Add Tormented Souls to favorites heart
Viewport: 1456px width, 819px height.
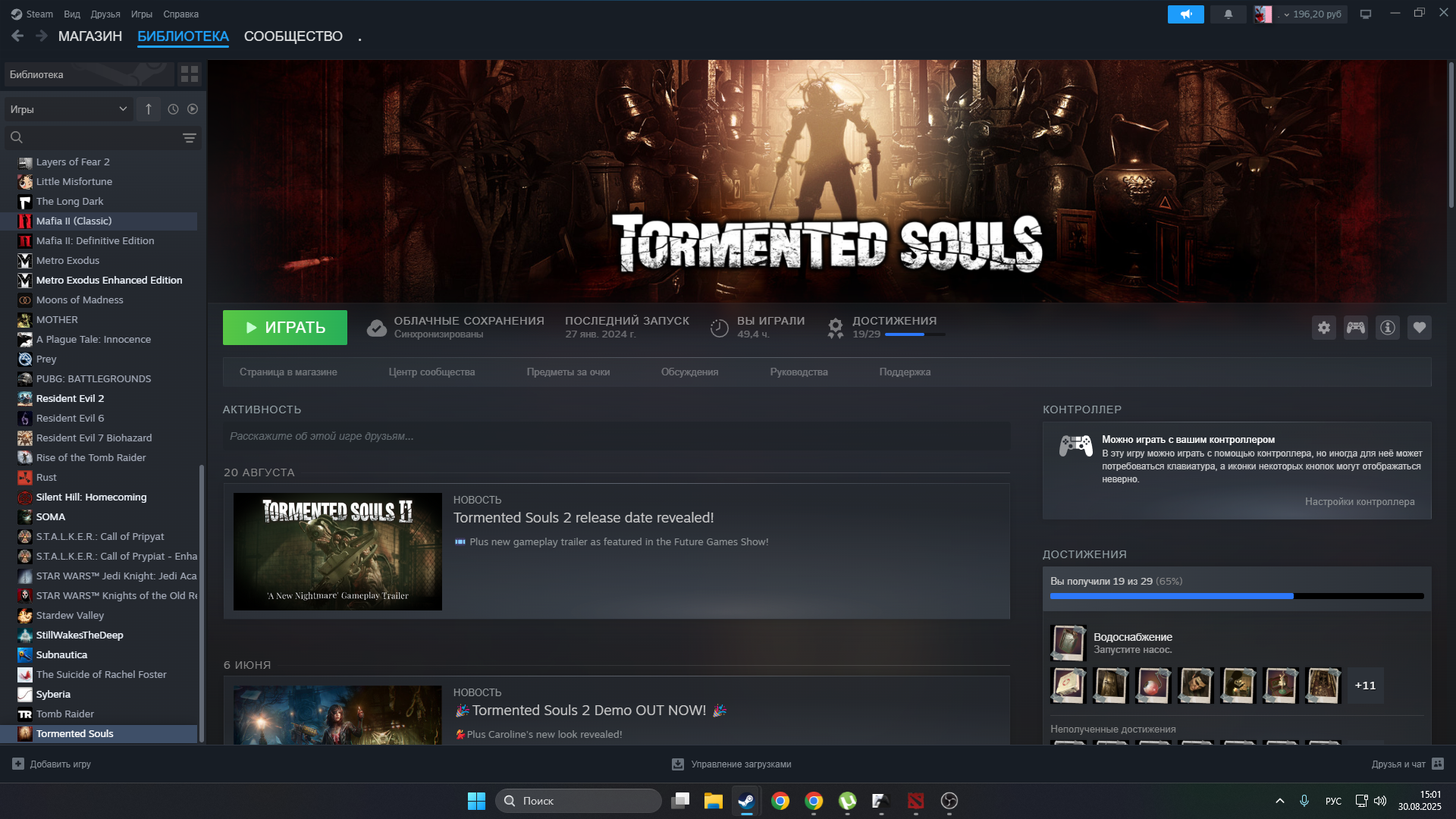[1419, 328]
